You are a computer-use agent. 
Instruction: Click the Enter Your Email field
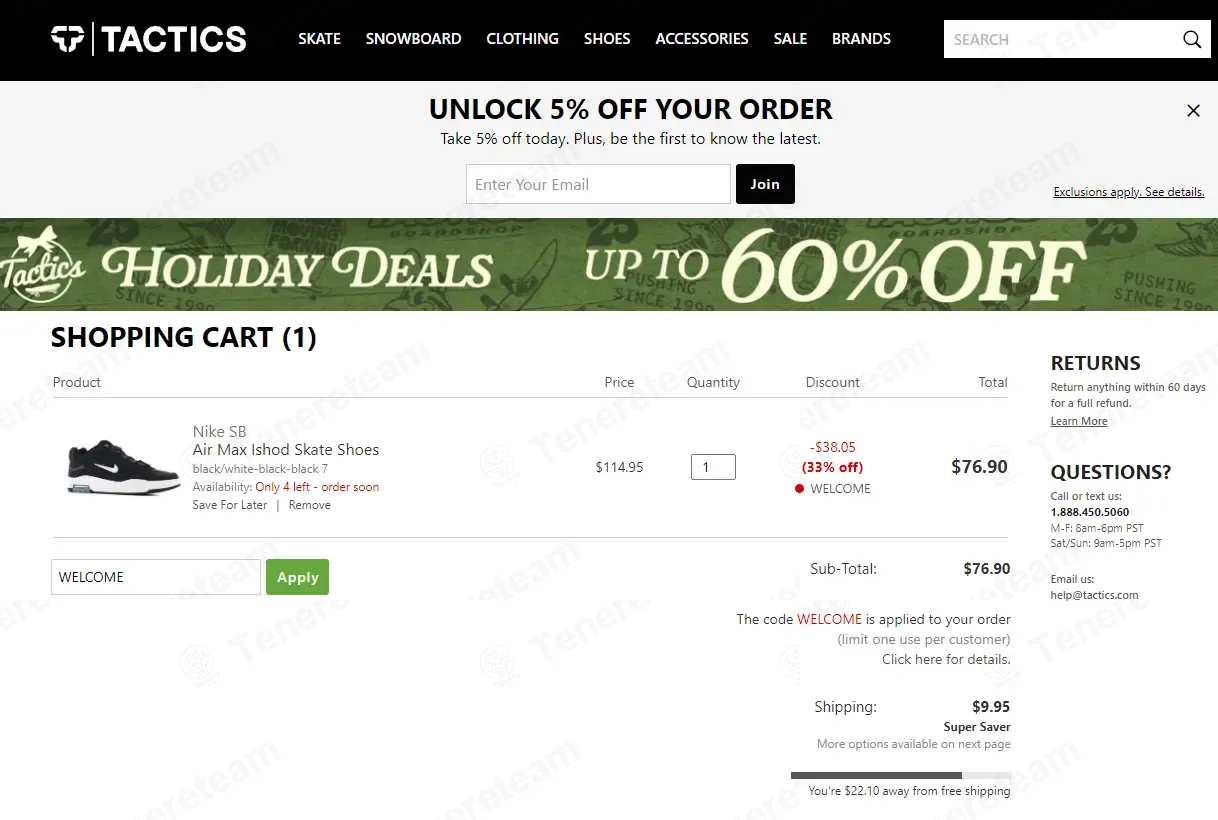[x=598, y=184]
